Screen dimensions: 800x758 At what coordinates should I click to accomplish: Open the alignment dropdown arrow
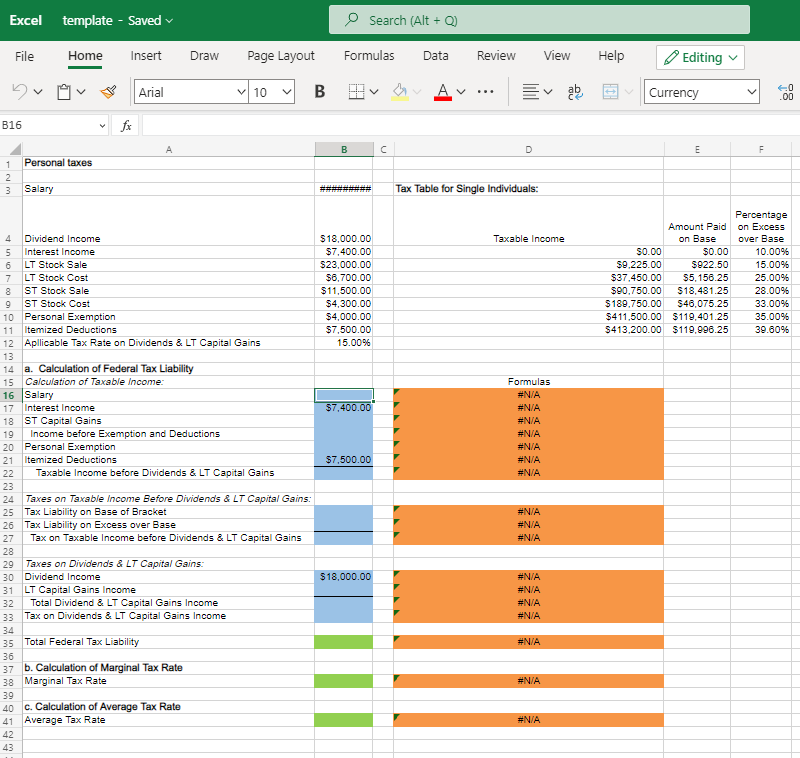[548, 92]
